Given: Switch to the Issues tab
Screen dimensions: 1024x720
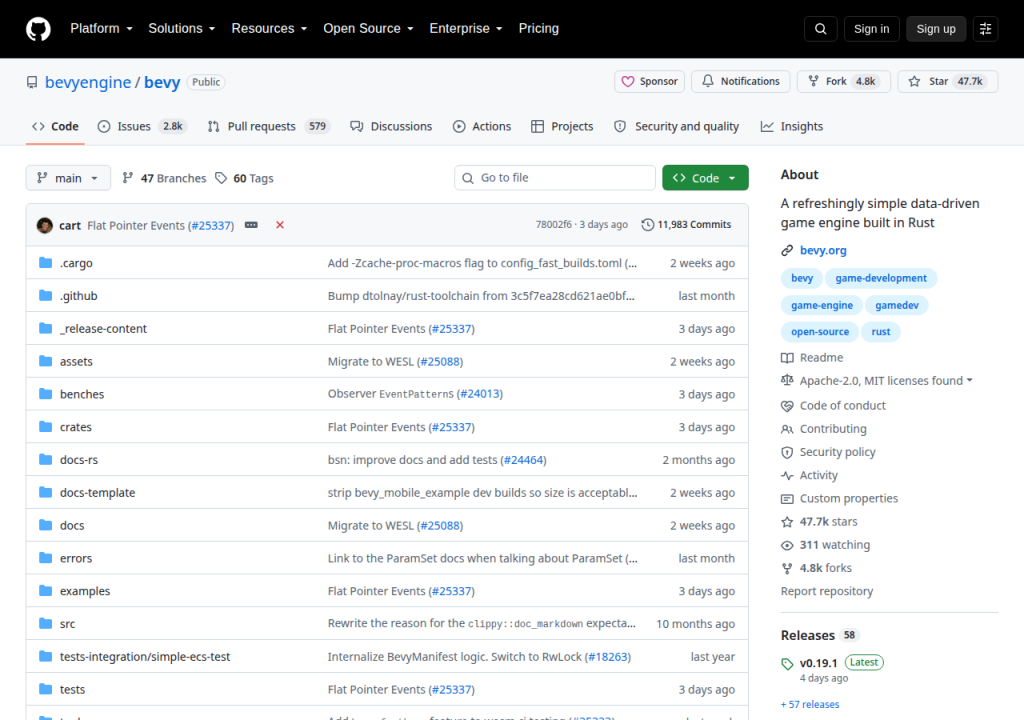Looking at the screenshot, I should (142, 126).
